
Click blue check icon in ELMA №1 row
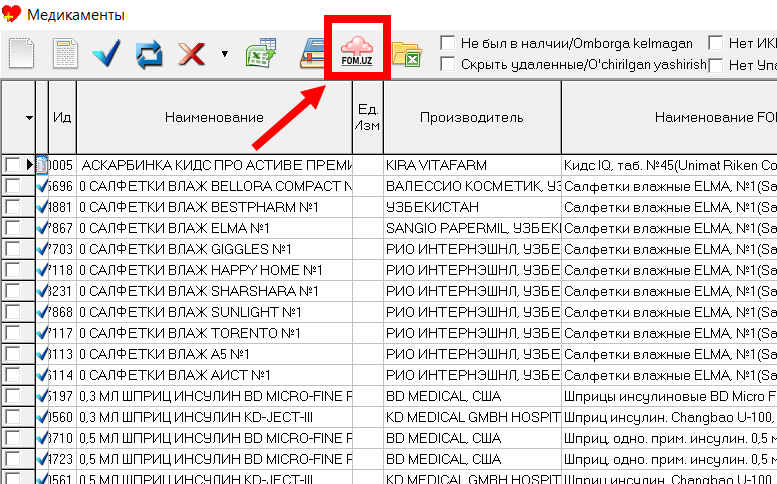pos(42,228)
